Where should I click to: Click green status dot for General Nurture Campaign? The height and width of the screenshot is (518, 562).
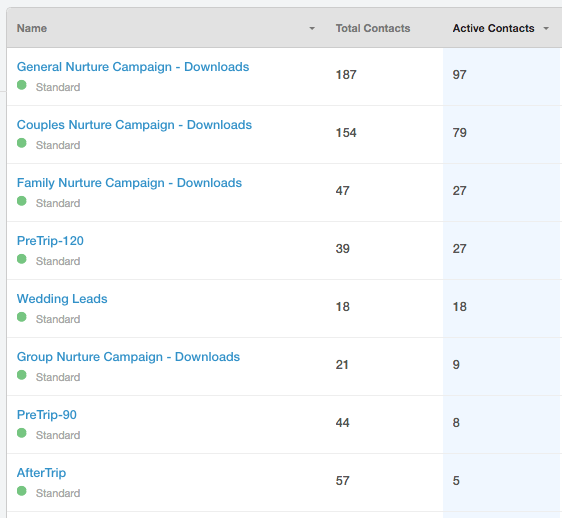22,85
